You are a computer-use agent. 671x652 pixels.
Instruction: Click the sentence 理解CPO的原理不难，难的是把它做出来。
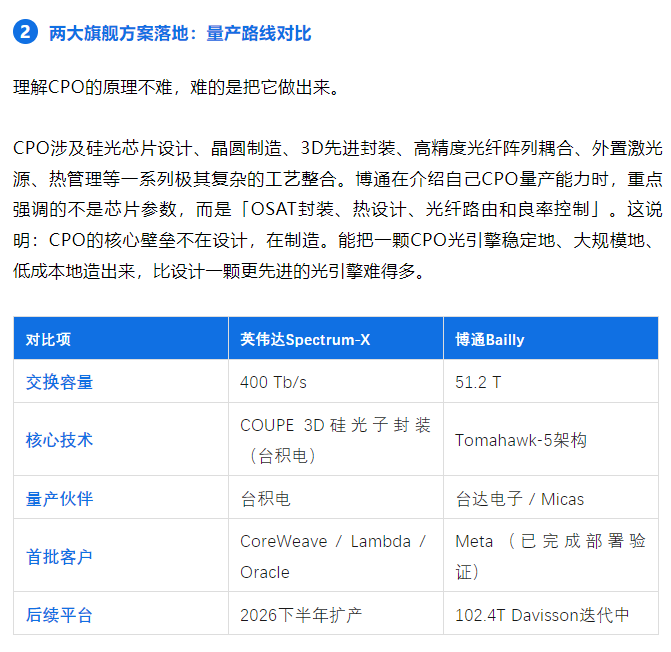point(176,87)
